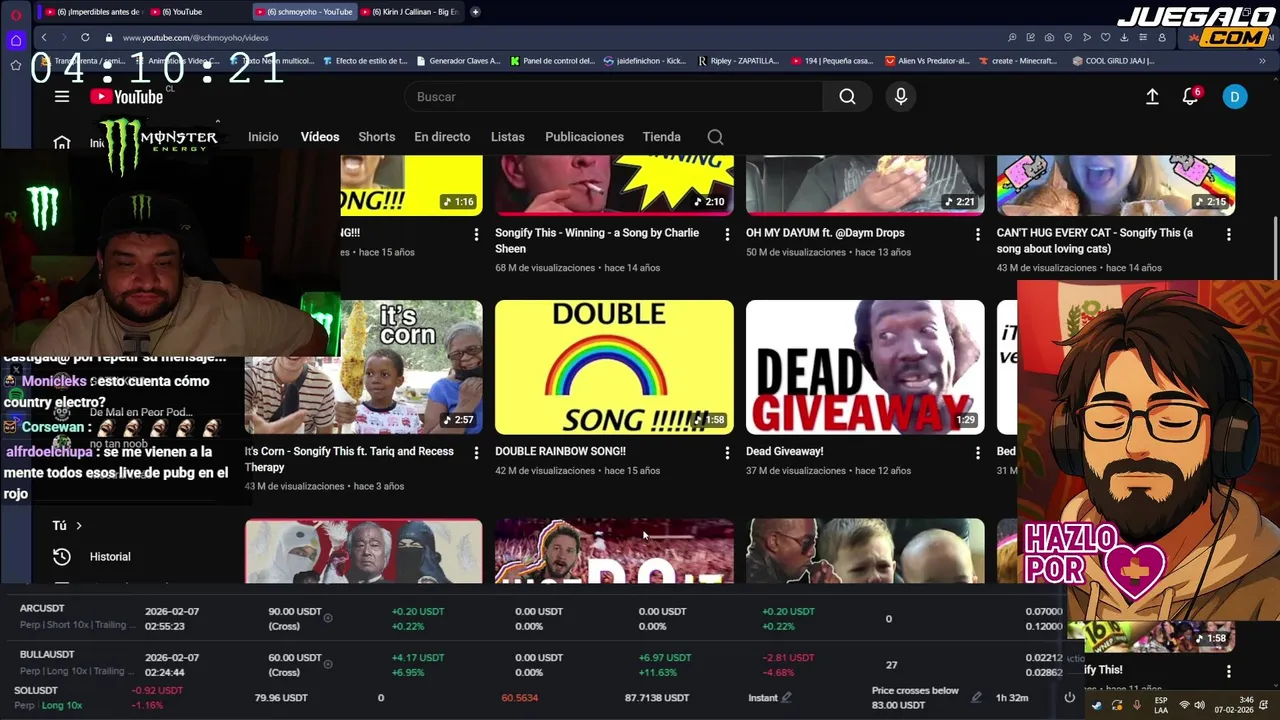
Task: Open options menu for DOUBLE RAINBOW SONG video
Action: [x=727, y=453]
